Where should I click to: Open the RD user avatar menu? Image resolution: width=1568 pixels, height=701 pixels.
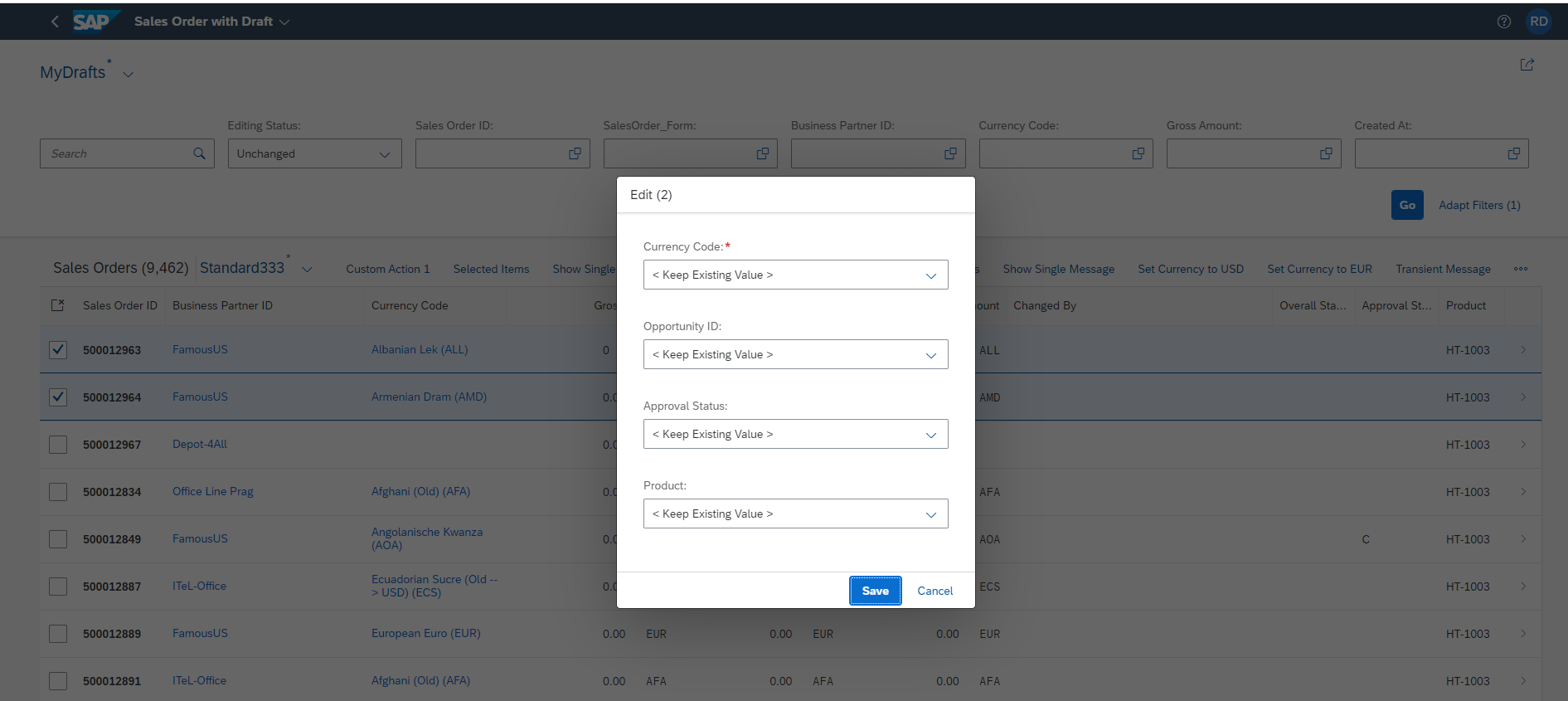(x=1539, y=22)
